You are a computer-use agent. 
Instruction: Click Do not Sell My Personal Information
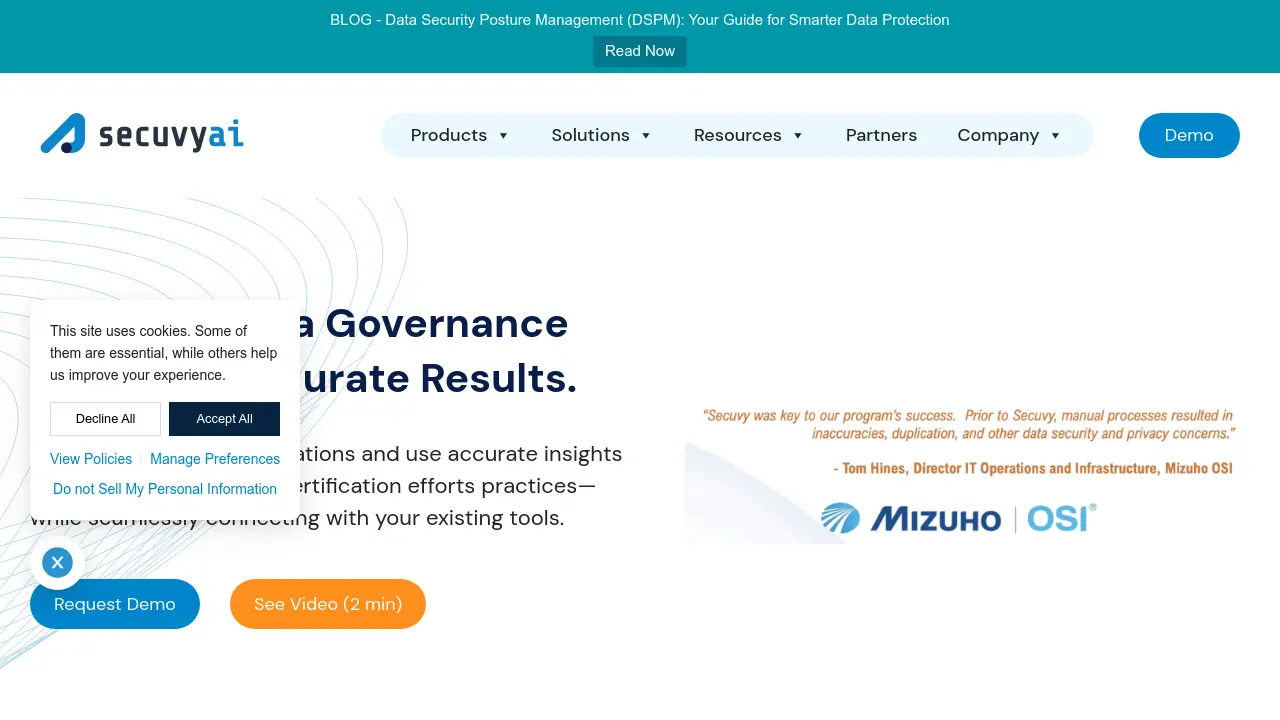[165, 489]
